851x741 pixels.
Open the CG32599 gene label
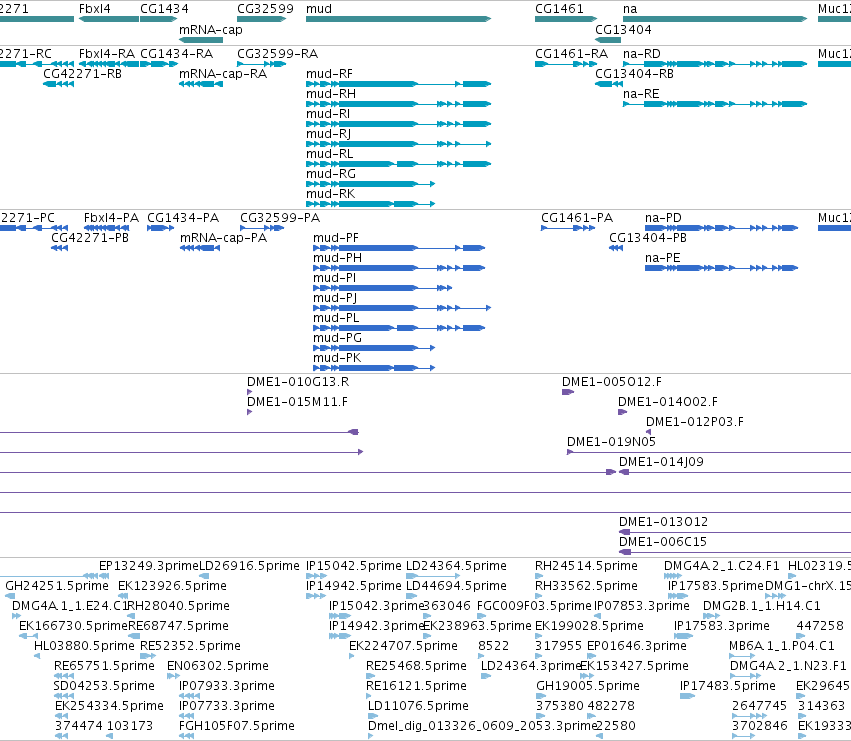265,9
